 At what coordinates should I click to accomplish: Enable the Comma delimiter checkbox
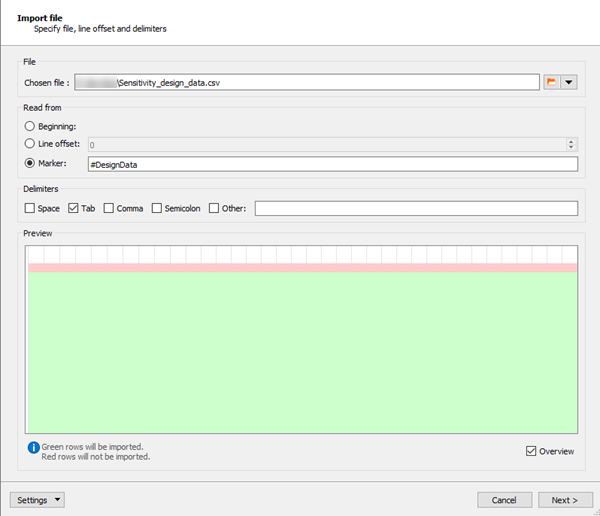click(x=109, y=208)
